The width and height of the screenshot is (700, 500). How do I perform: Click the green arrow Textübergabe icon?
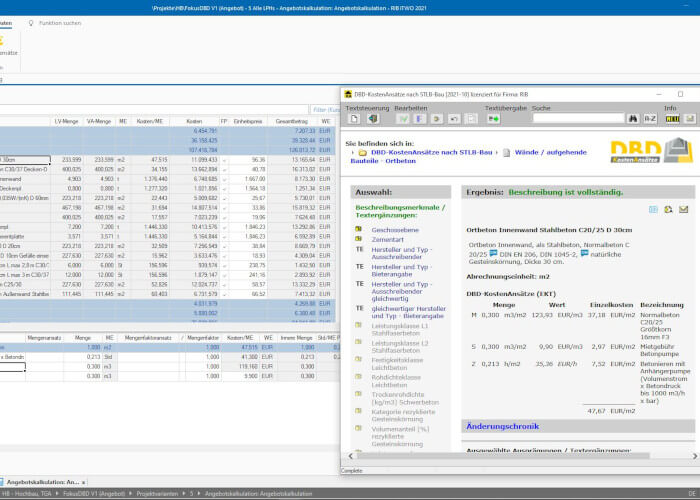tap(493, 119)
